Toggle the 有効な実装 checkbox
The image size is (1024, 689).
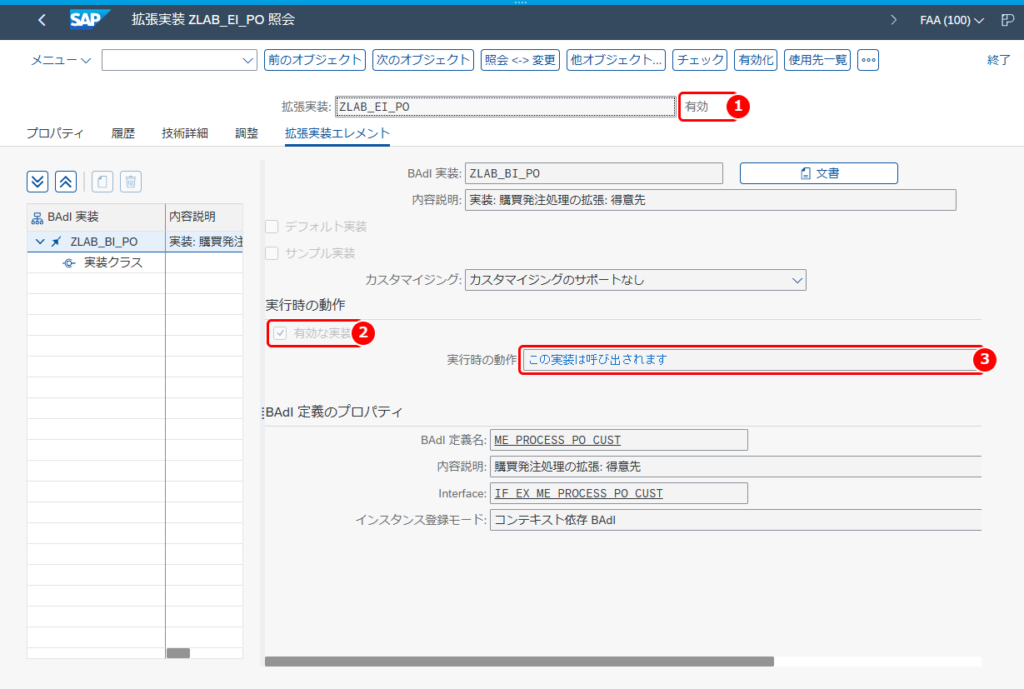280,333
